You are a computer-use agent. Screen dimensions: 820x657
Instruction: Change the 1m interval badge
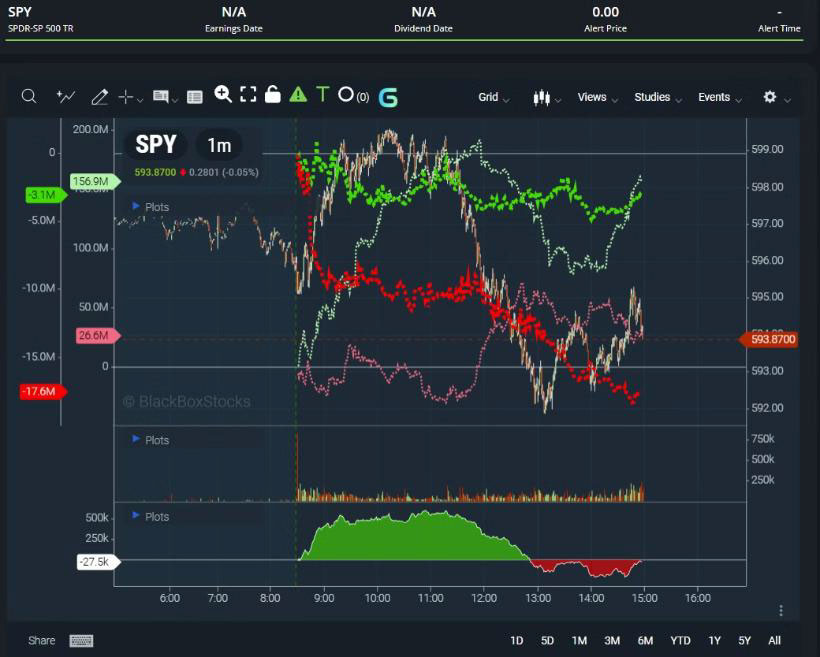219,145
